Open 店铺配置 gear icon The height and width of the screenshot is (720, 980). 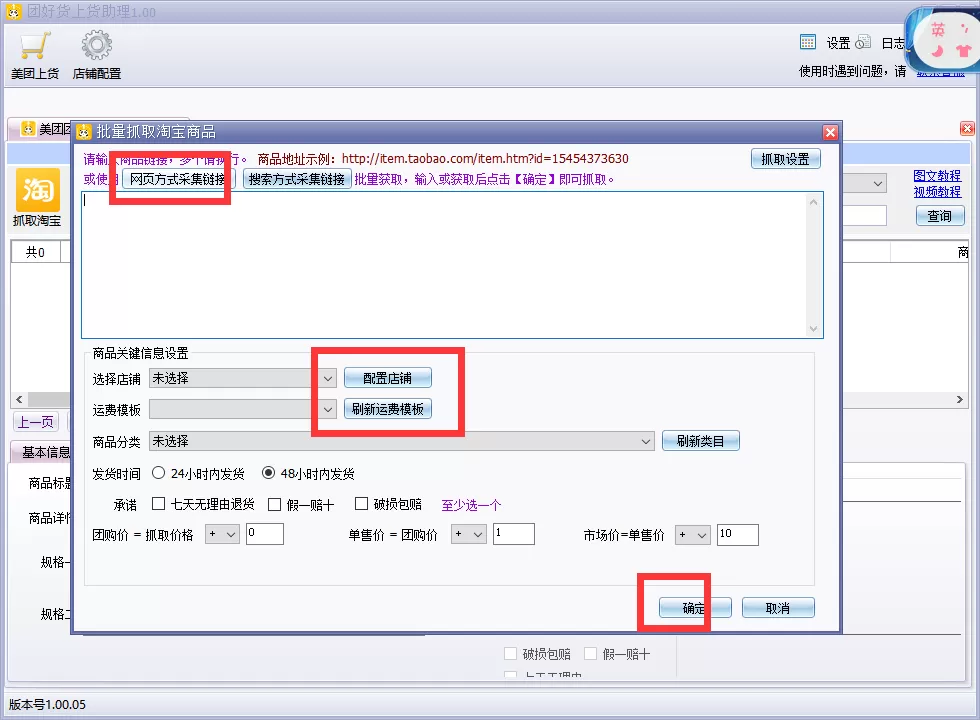(96, 56)
